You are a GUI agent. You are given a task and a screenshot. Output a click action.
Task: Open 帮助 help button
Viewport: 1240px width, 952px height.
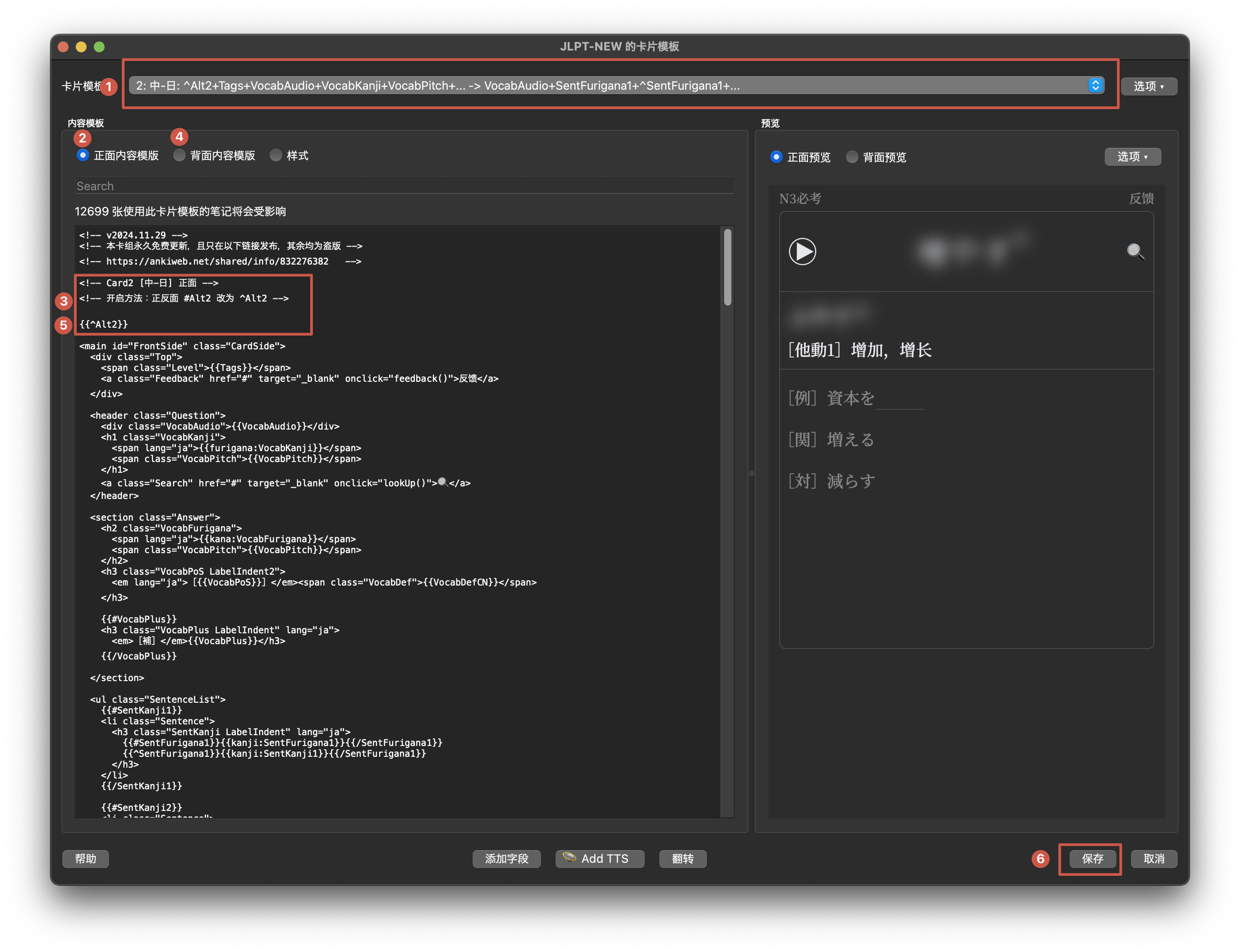click(x=86, y=859)
